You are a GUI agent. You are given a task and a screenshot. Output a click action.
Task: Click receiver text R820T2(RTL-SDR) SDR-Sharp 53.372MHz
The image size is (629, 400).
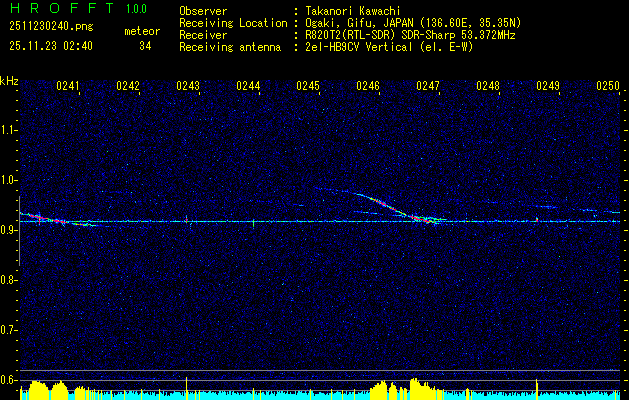(x=410, y=35)
